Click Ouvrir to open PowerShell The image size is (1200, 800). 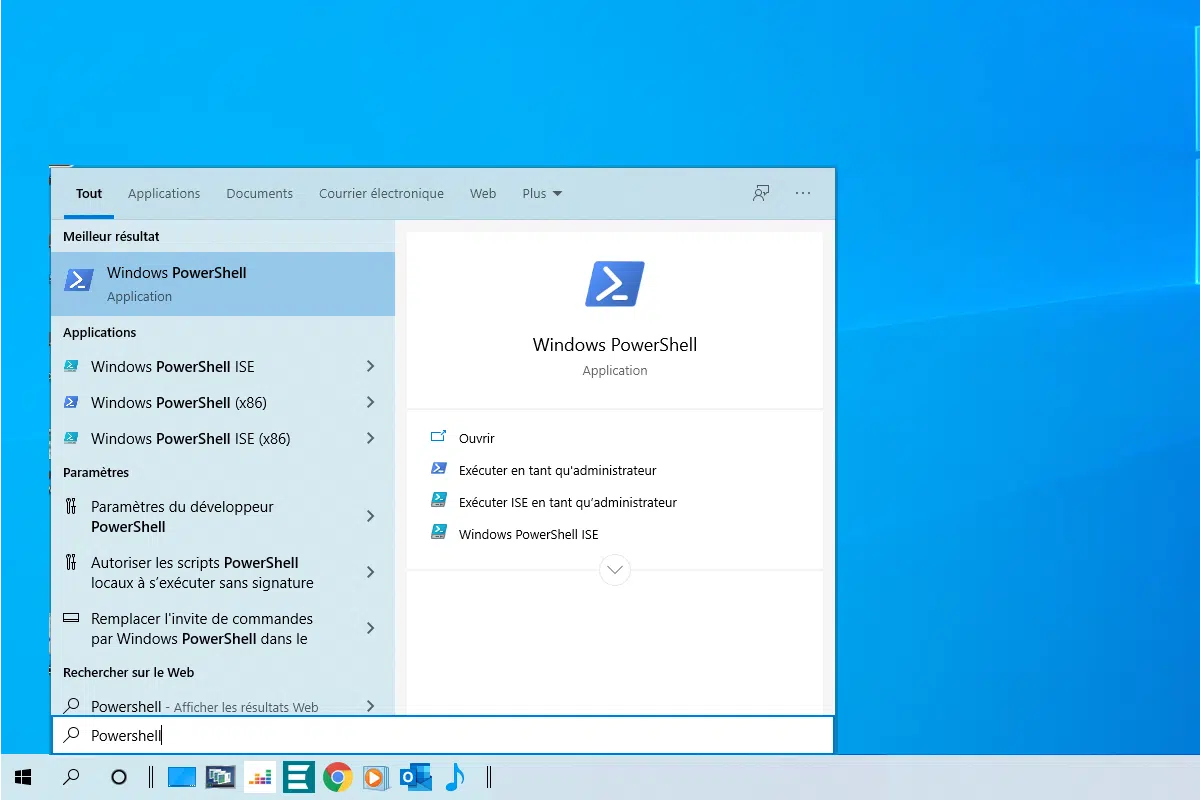click(477, 438)
